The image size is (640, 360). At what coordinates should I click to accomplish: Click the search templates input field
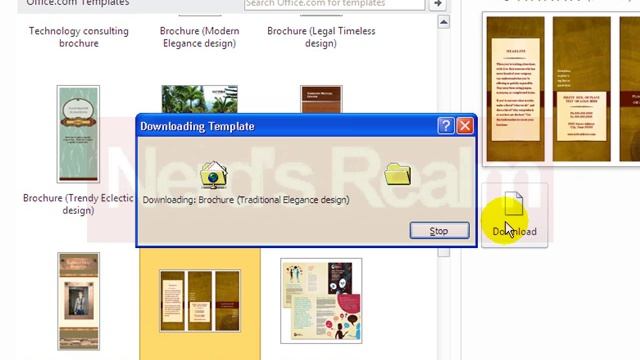[334, 4]
